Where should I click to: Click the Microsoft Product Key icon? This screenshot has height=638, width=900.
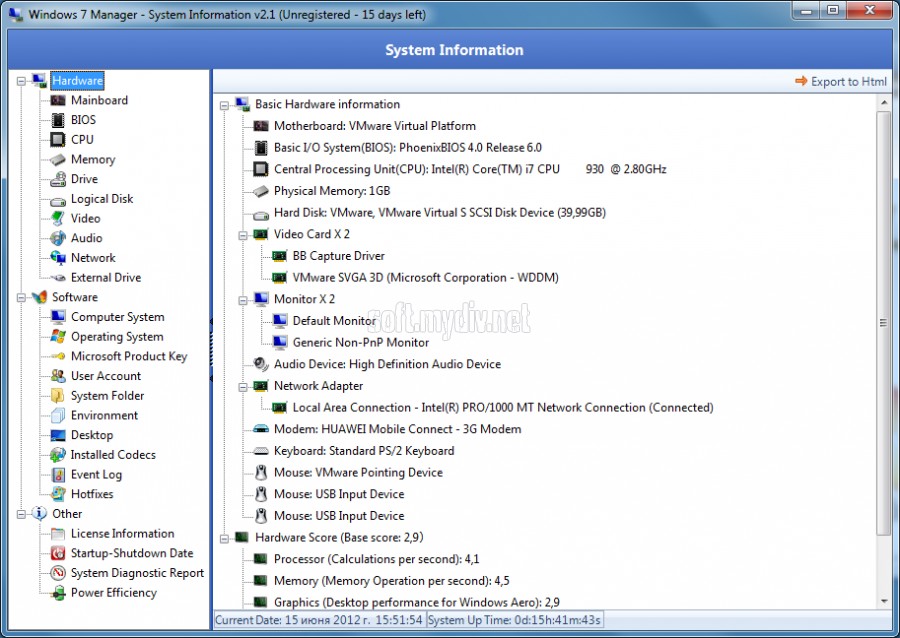[x=58, y=356]
